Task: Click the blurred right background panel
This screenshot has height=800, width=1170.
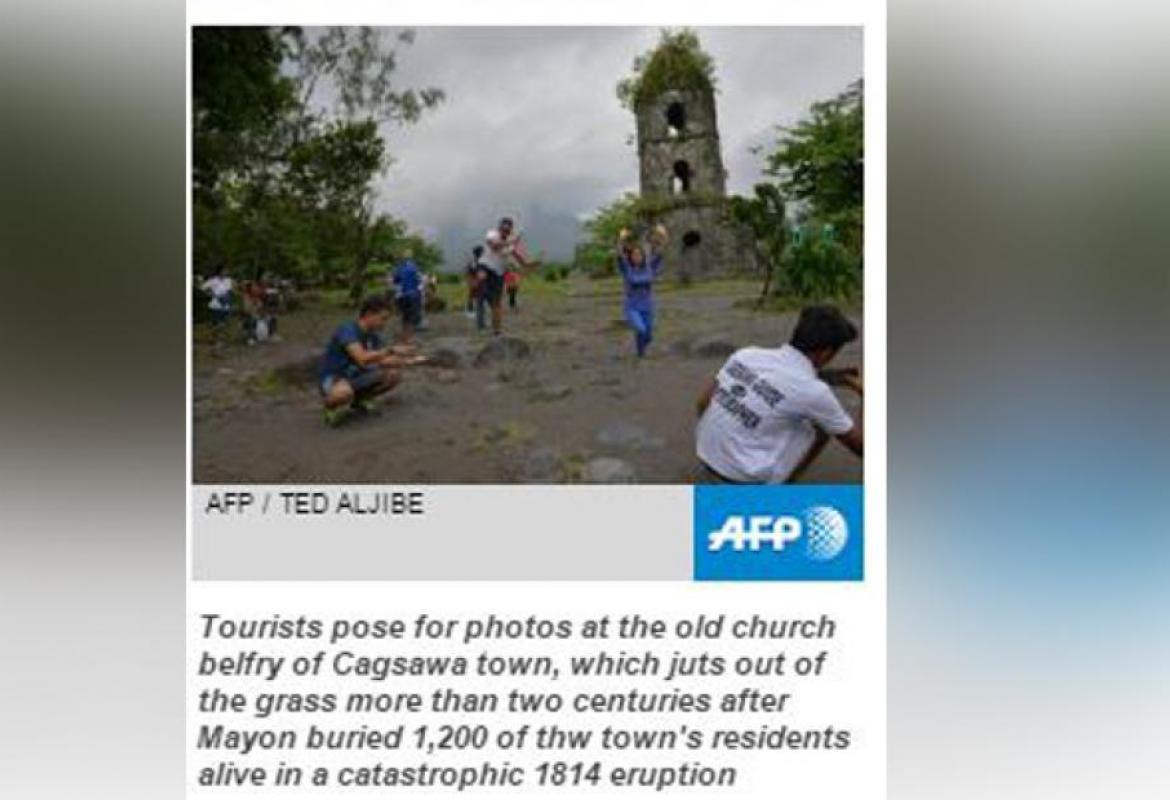Action: [1028, 400]
